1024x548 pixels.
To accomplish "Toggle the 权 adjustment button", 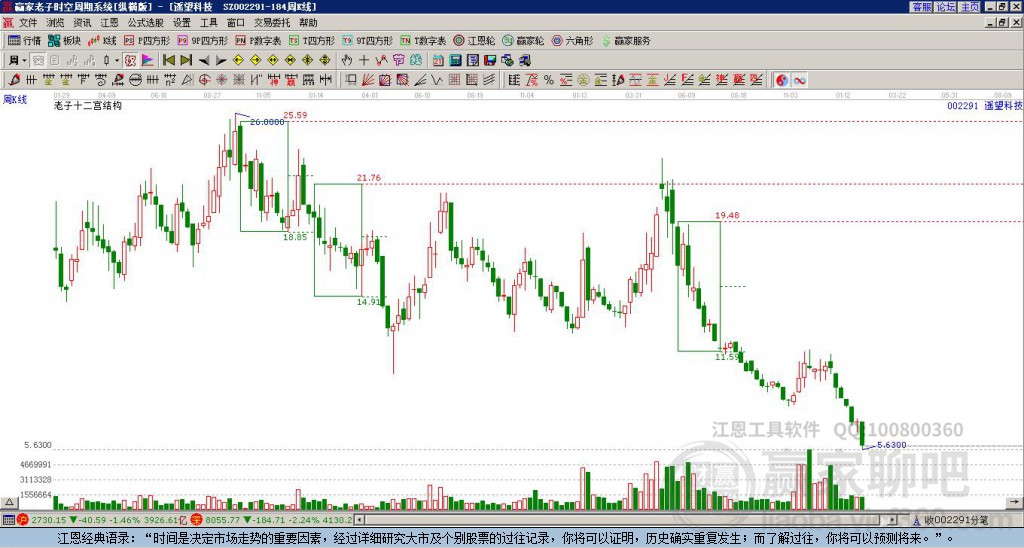I will pyautogui.click(x=130, y=61).
